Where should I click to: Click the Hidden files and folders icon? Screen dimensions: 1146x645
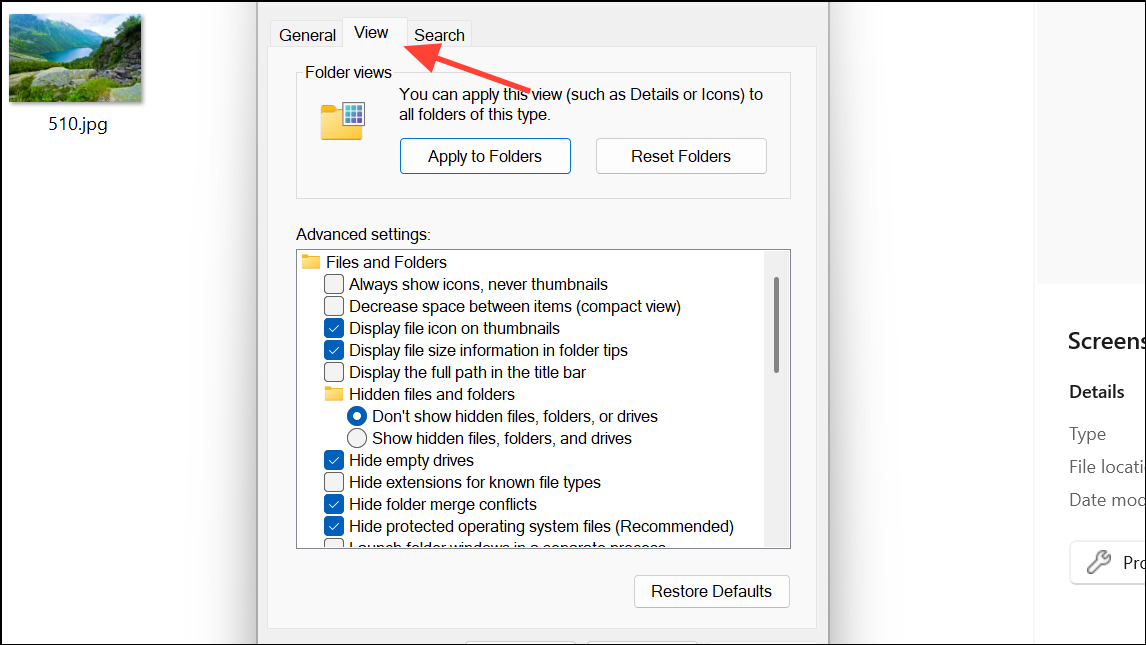click(x=334, y=394)
